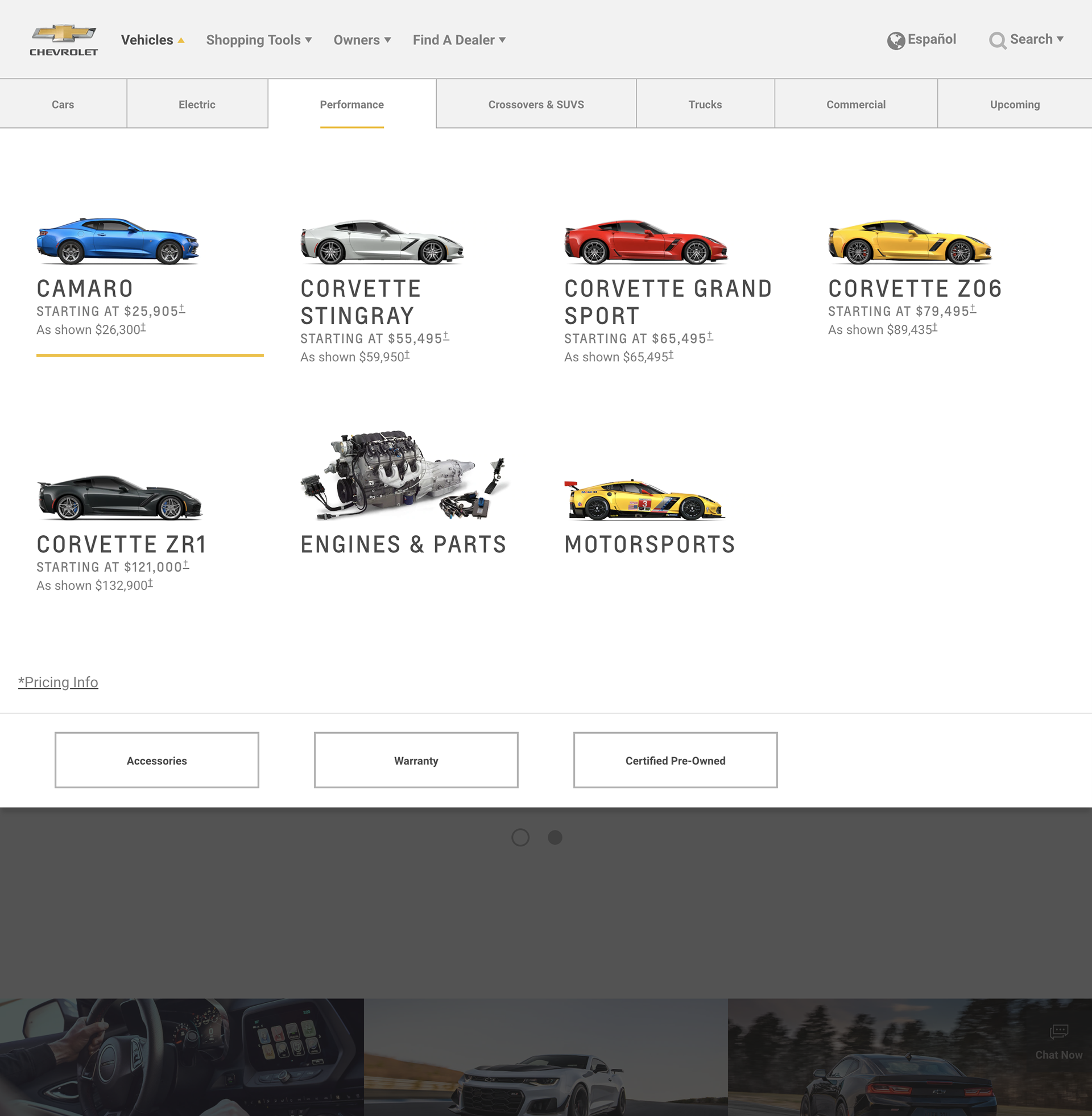Click the Warranty button

pyautogui.click(x=416, y=760)
